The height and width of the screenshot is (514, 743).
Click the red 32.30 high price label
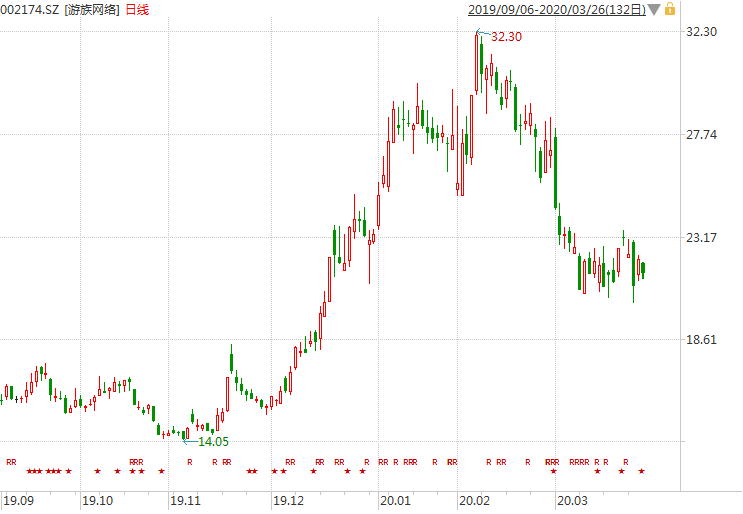click(506, 37)
